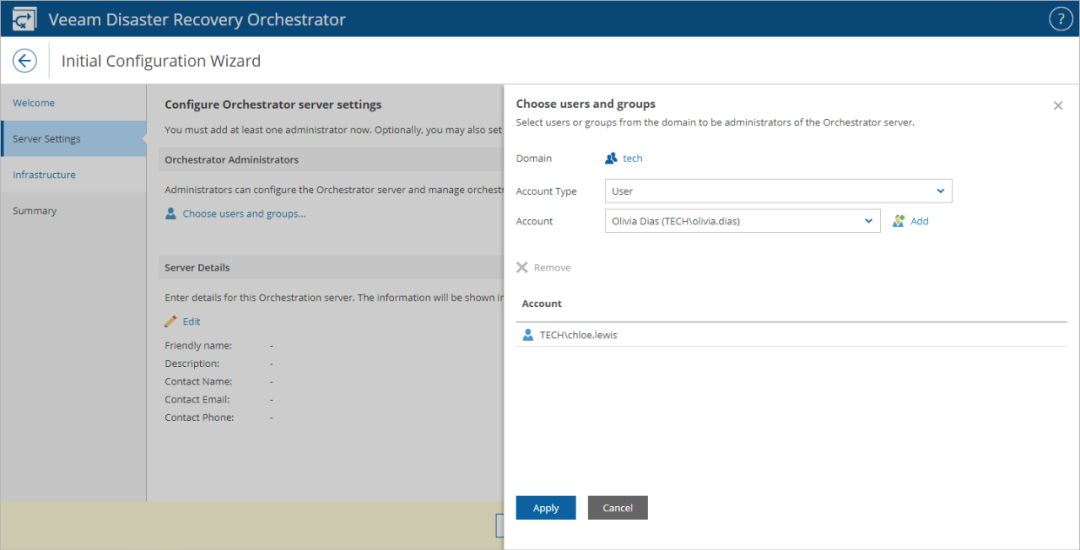Click the Veeam Orchestrator logo icon
1080x550 pixels.
click(x=25, y=19)
